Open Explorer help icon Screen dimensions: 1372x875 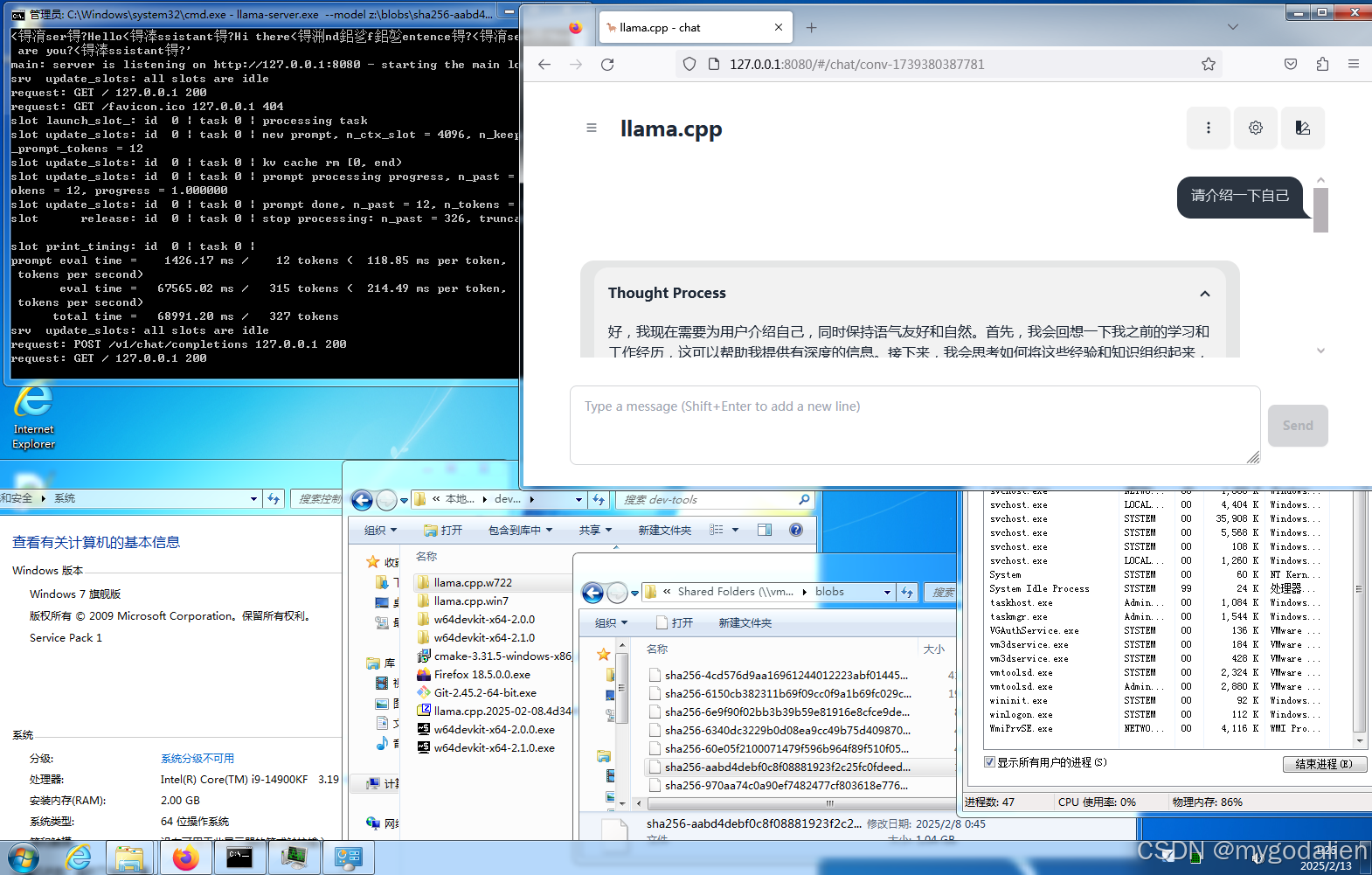point(796,530)
